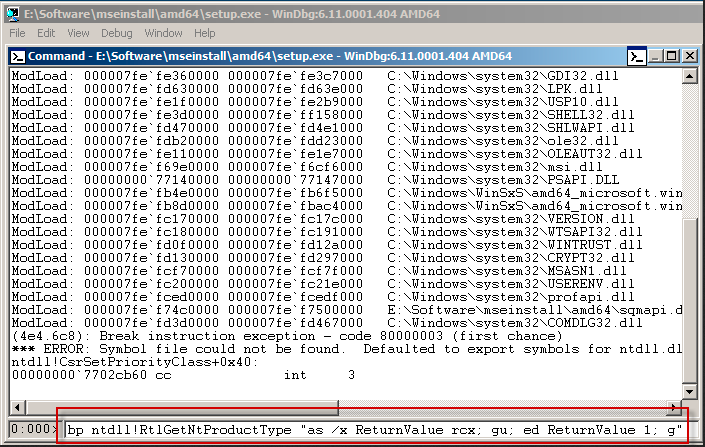Click the WinDbg application icon in title bar
This screenshot has height=447, width=705.
13,14
